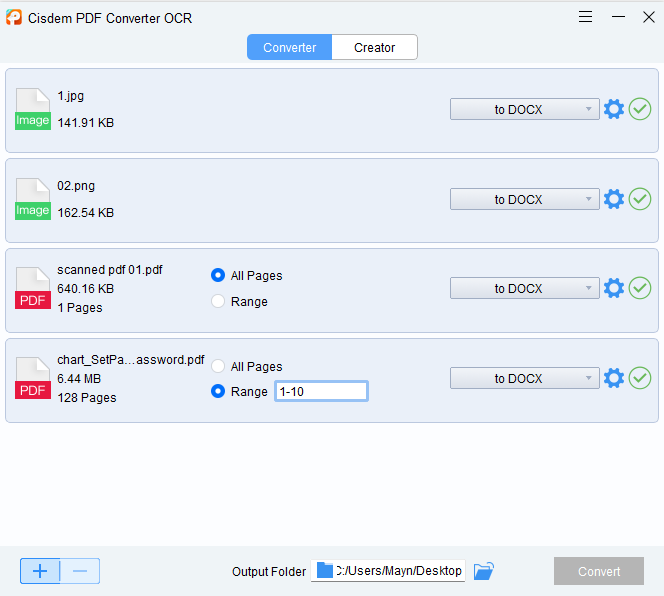This screenshot has width=664, height=596.
Task: Select file name scanned pdf 01.pdf
Action: (110, 270)
